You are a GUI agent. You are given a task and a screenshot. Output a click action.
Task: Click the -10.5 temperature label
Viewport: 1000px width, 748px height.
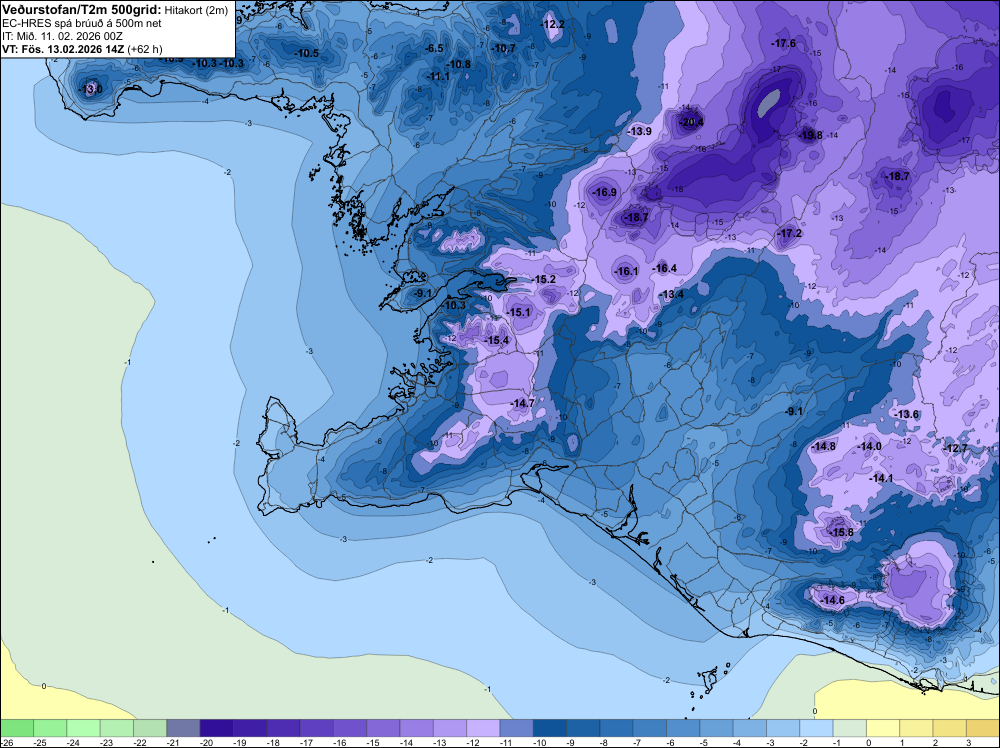307,53
